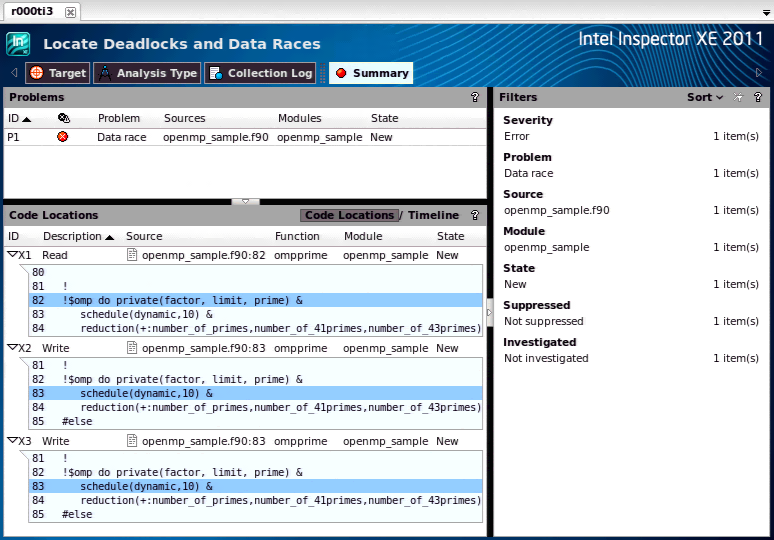Click the file icon of the X1 source

132,255
